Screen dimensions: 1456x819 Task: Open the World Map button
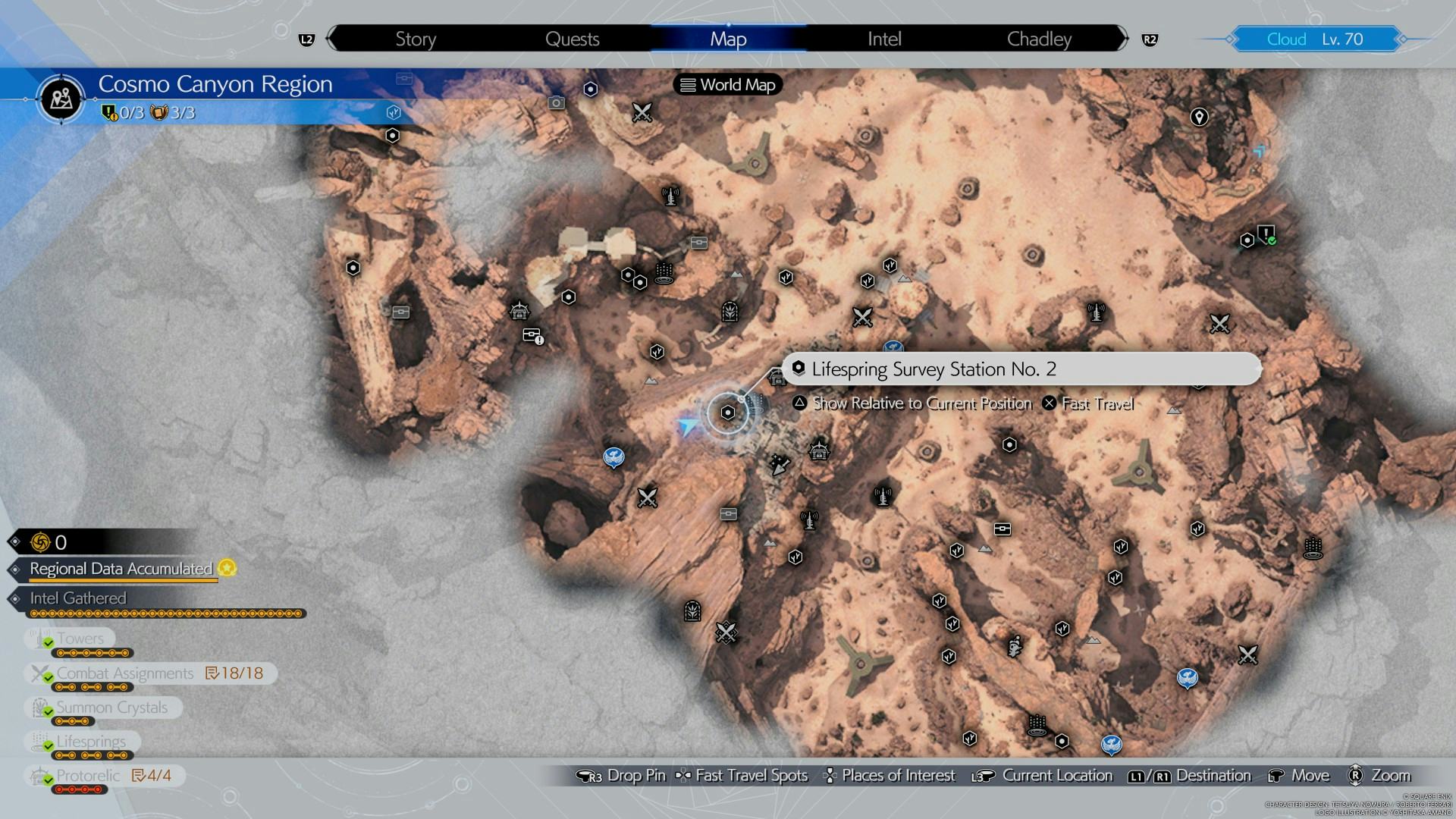click(728, 85)
